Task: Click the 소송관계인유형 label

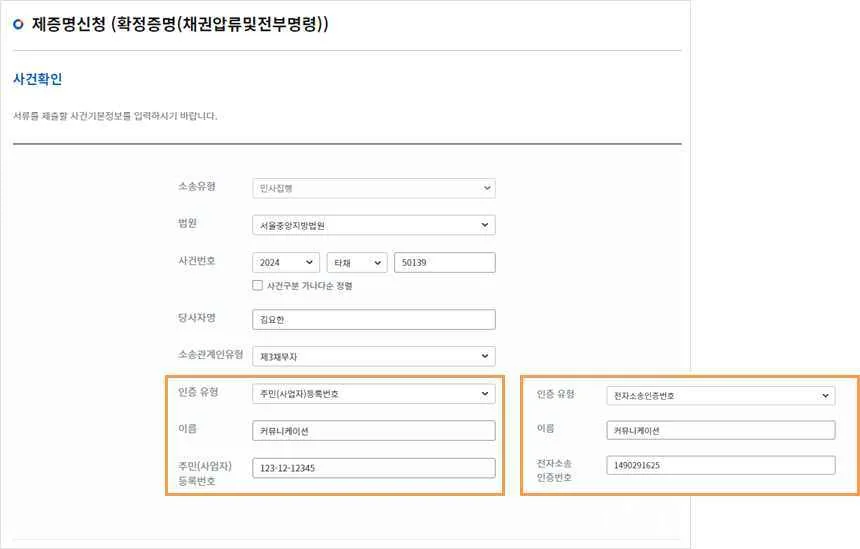Action: point(211,354)
